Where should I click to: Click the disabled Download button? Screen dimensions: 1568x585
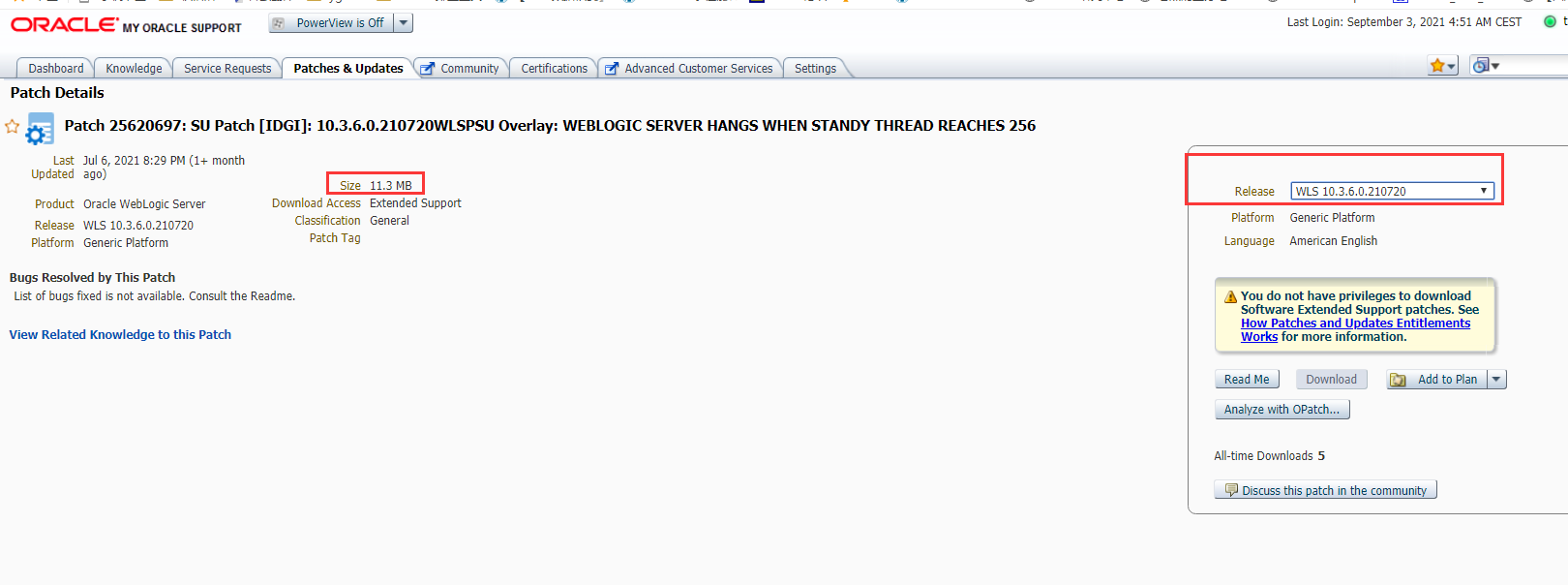pyautogui.click(x=1331, y=380)
